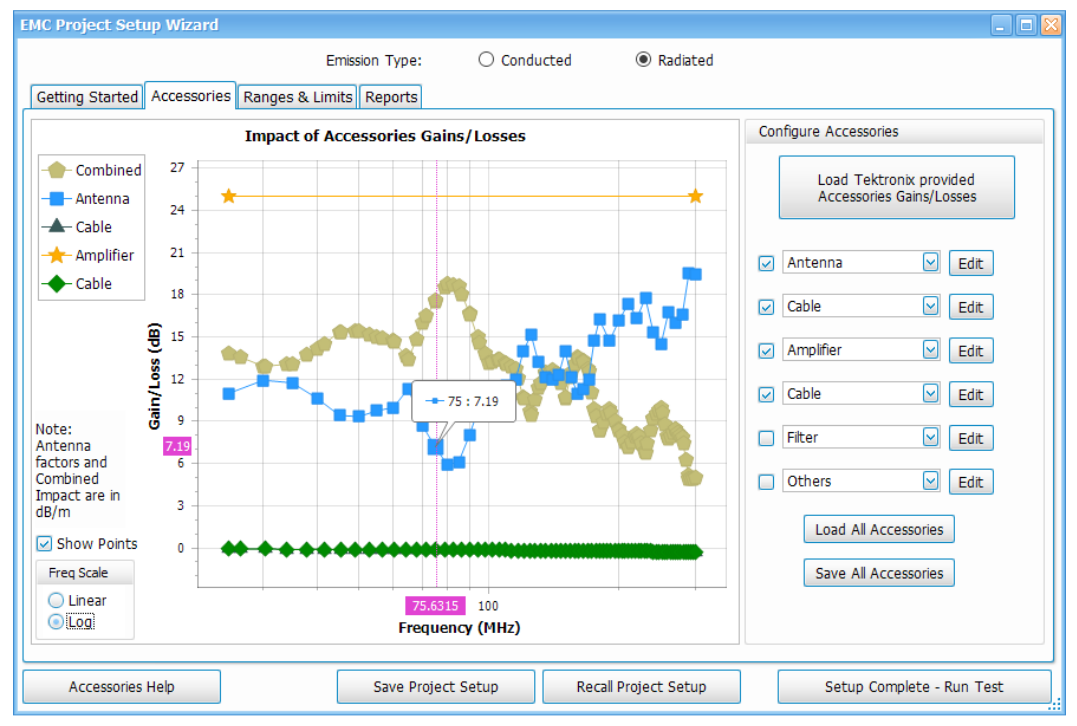Disable the Antenna accessory checkbox

click(765, 262)
